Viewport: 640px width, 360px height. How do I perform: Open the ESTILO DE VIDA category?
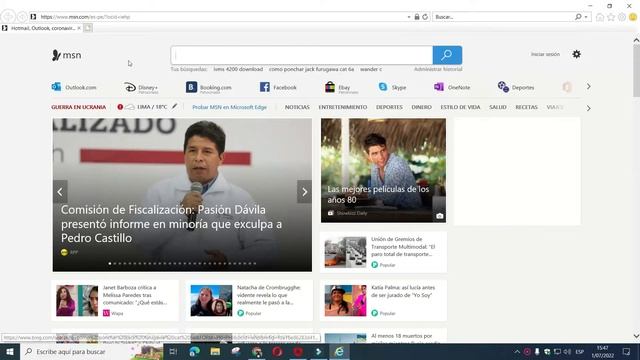point(460,107)
